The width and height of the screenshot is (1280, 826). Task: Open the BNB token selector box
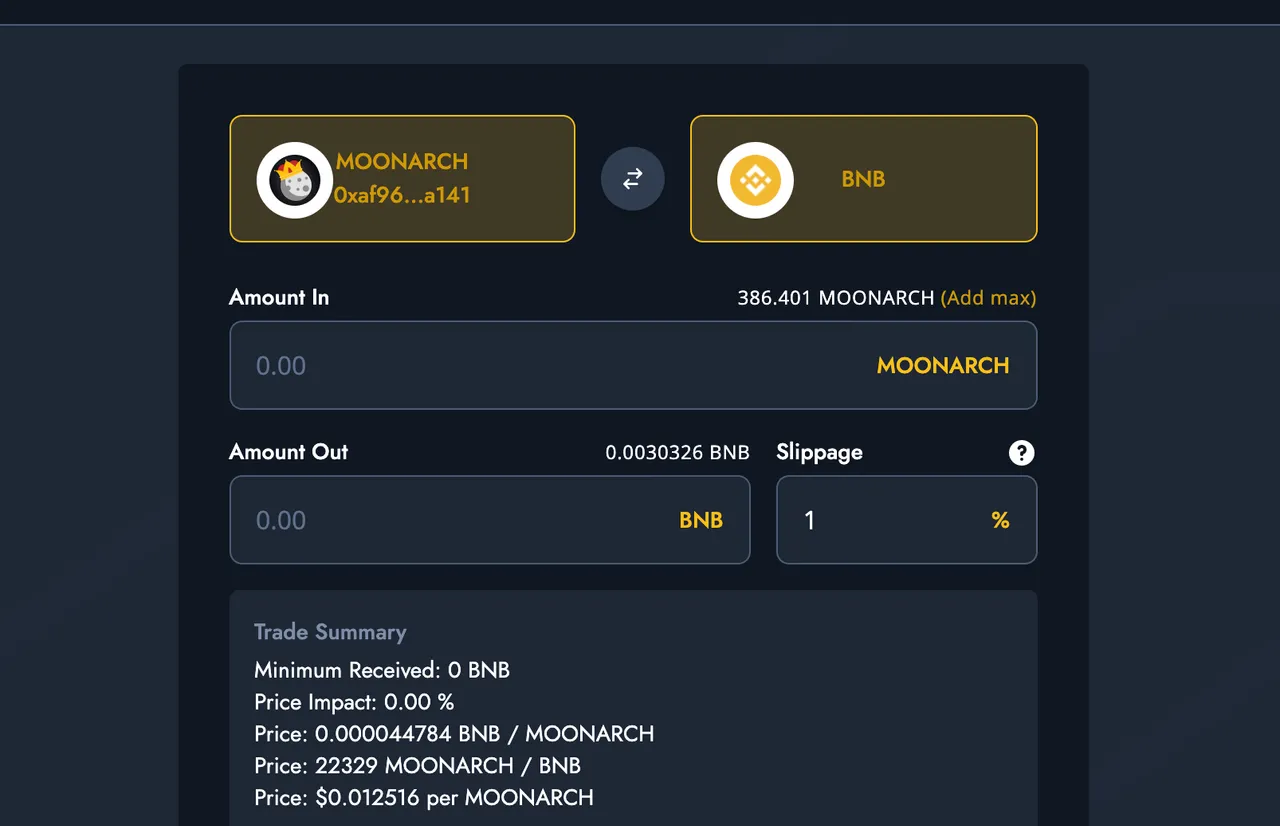(x=864, y=179)
